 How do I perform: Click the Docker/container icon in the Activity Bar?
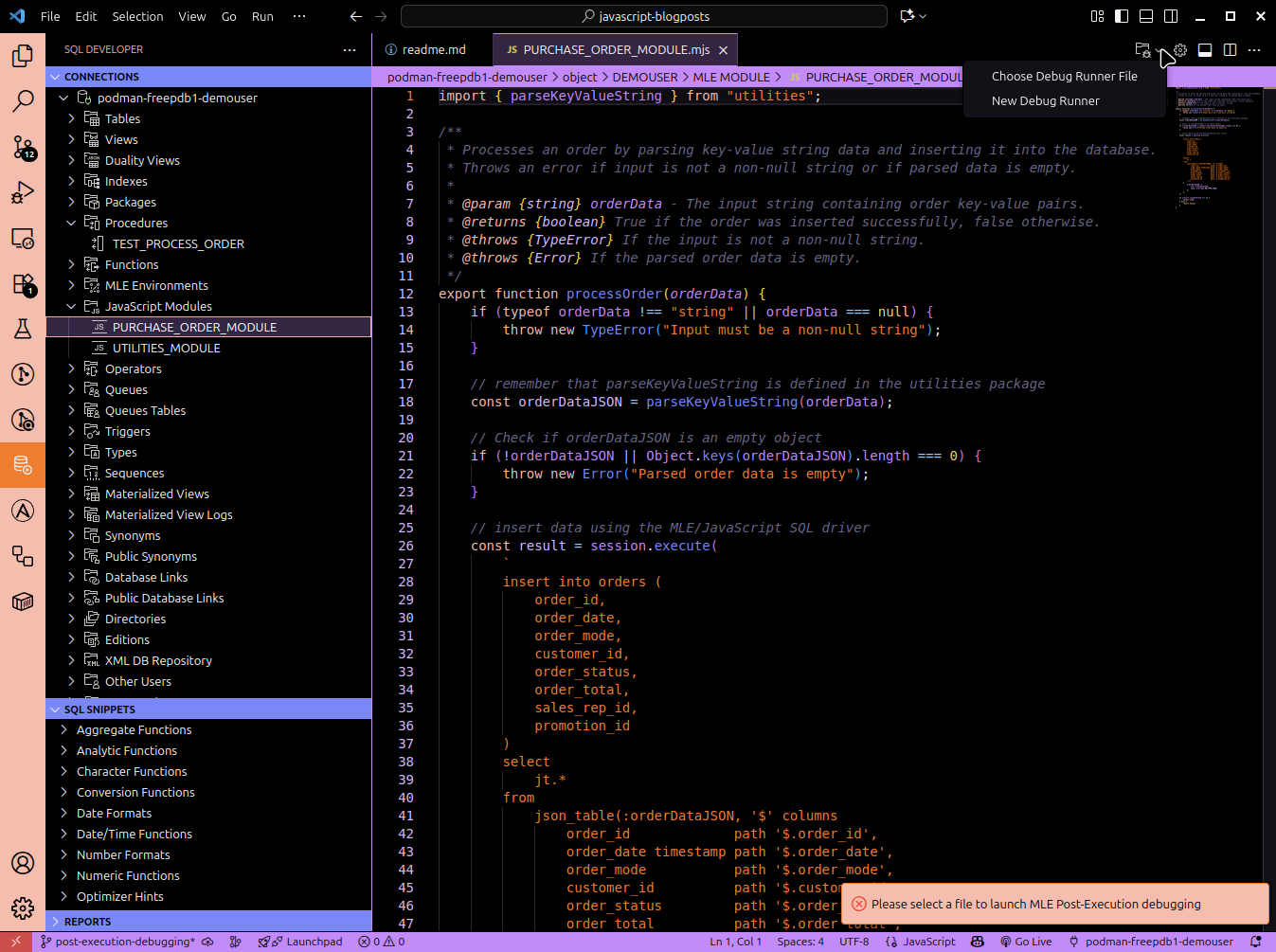tap(23, 602)
